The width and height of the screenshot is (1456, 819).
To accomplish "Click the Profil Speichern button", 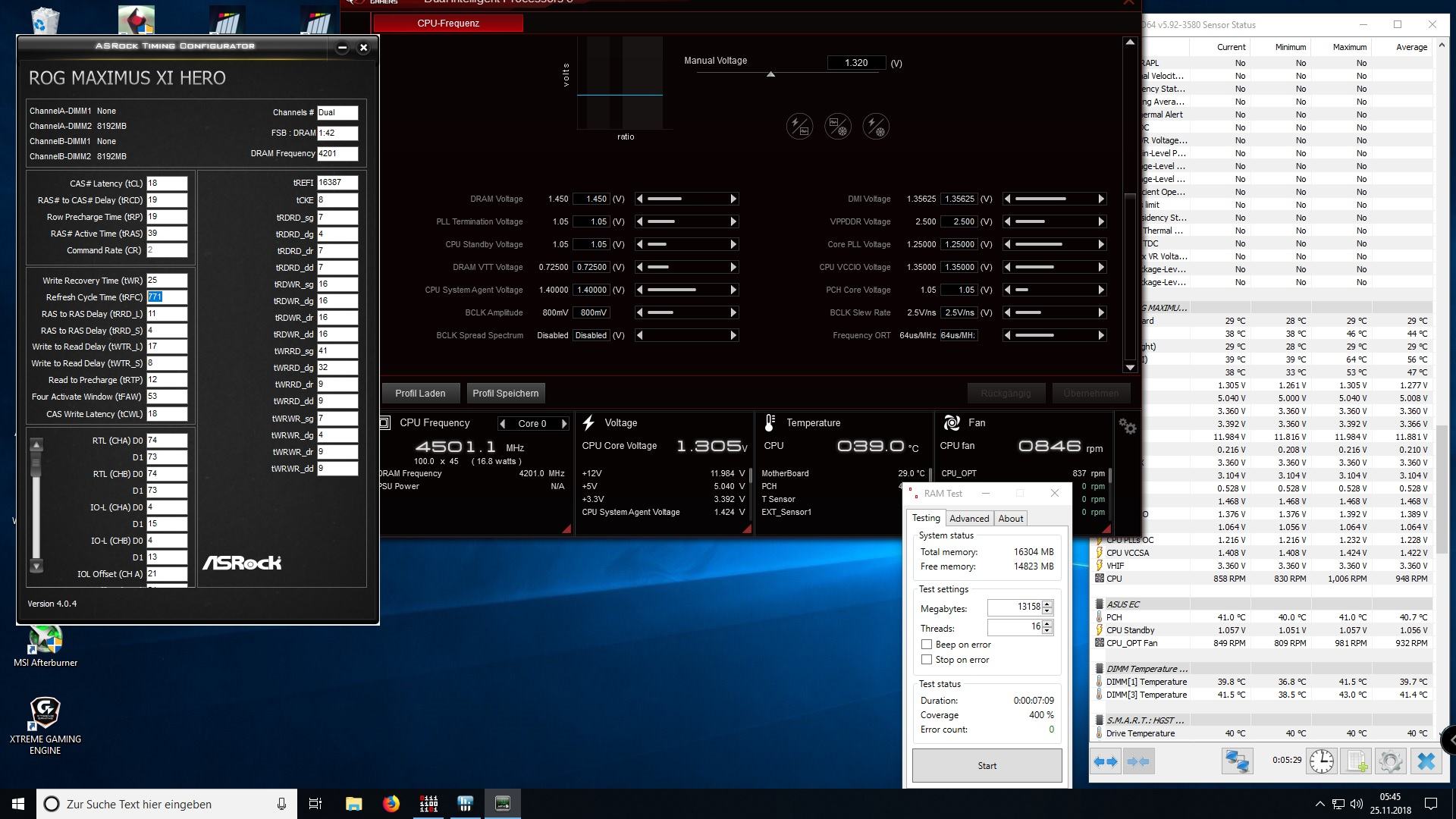I will [x=505, y=393].
